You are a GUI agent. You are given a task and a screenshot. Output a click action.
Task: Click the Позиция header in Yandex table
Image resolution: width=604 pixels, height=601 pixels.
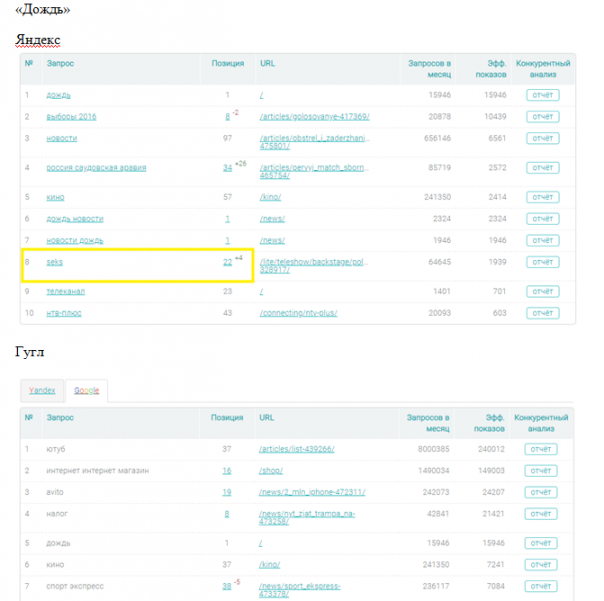tap(227, 63)
